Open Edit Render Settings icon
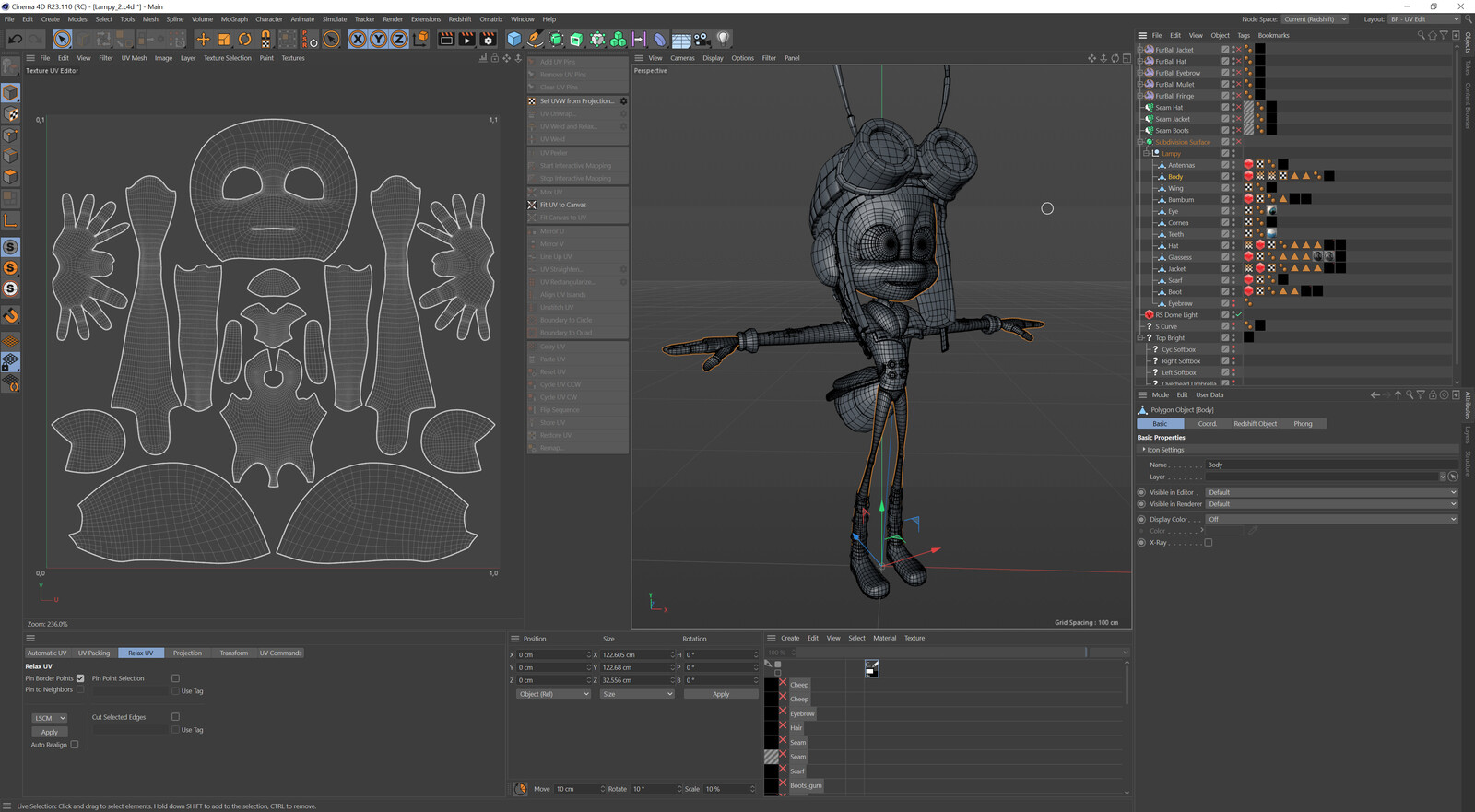The image size is (1475, 812). (x=488, y=39)
